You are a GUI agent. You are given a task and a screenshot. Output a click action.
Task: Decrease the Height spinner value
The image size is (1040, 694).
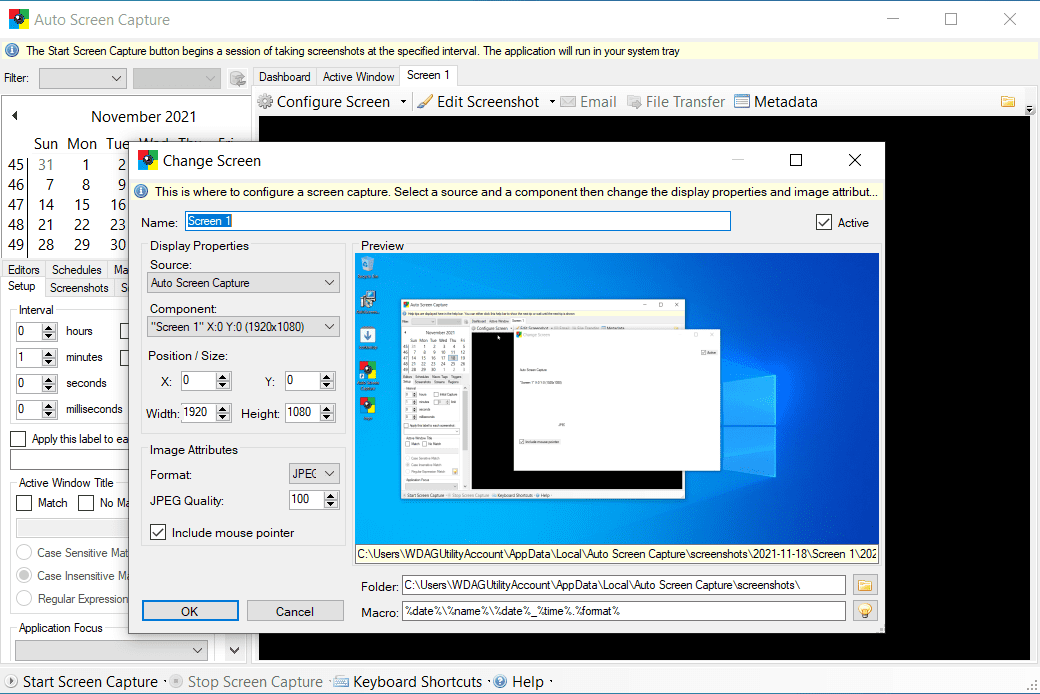326,417
